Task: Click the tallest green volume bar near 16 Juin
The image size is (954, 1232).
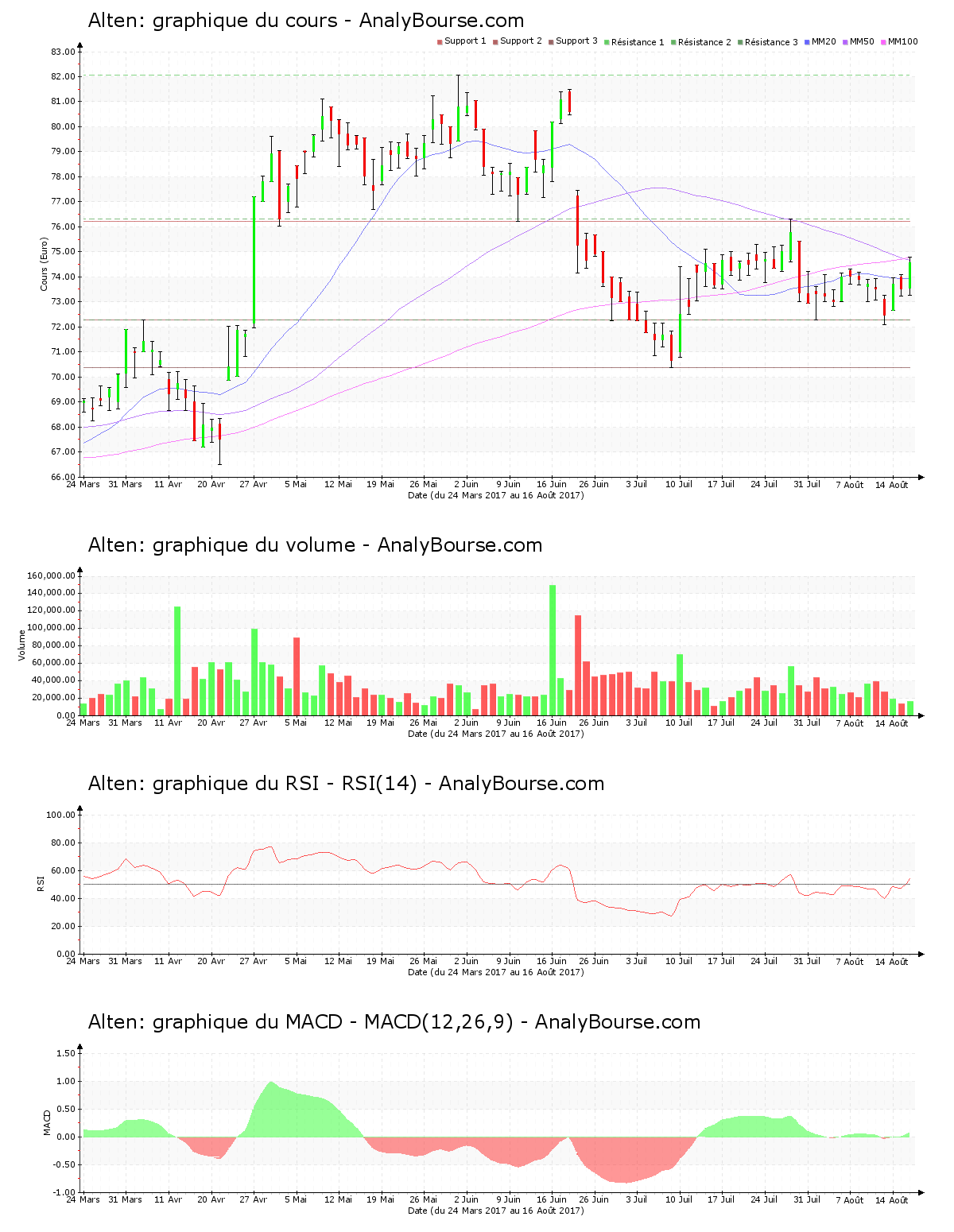Action: (x=553, y=650)
